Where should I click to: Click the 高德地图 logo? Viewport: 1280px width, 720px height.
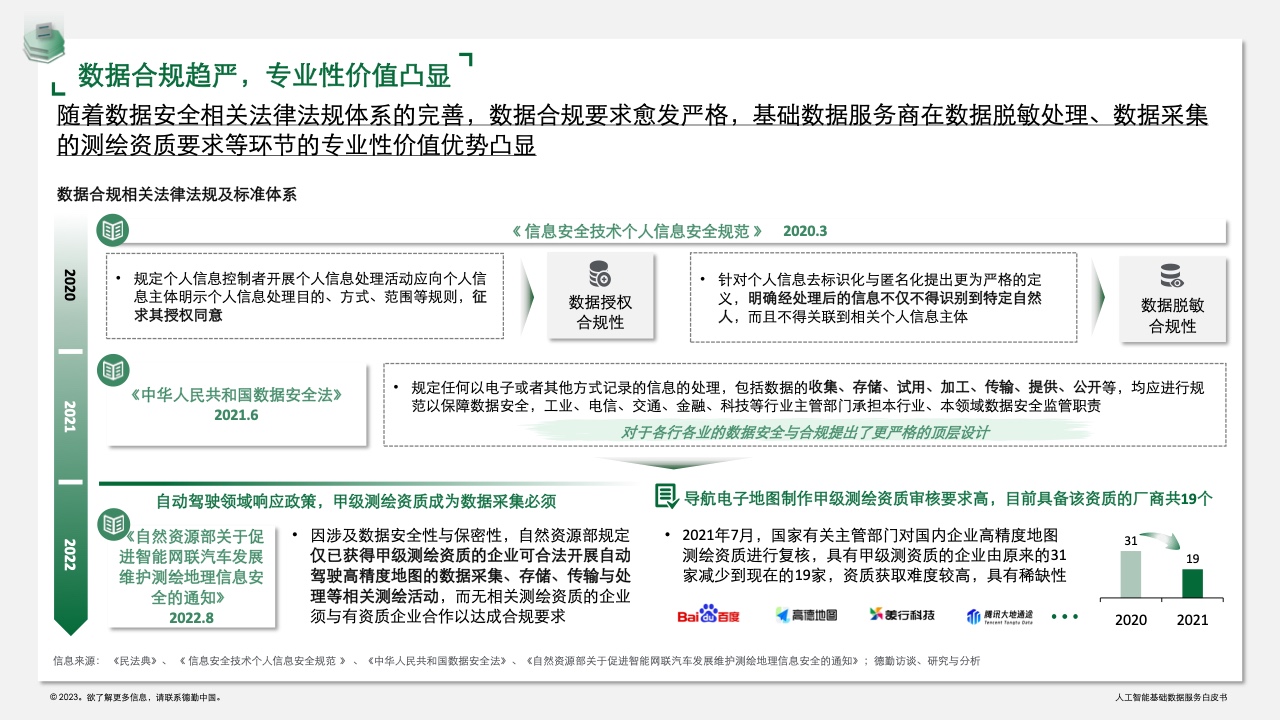coord(806,615)
